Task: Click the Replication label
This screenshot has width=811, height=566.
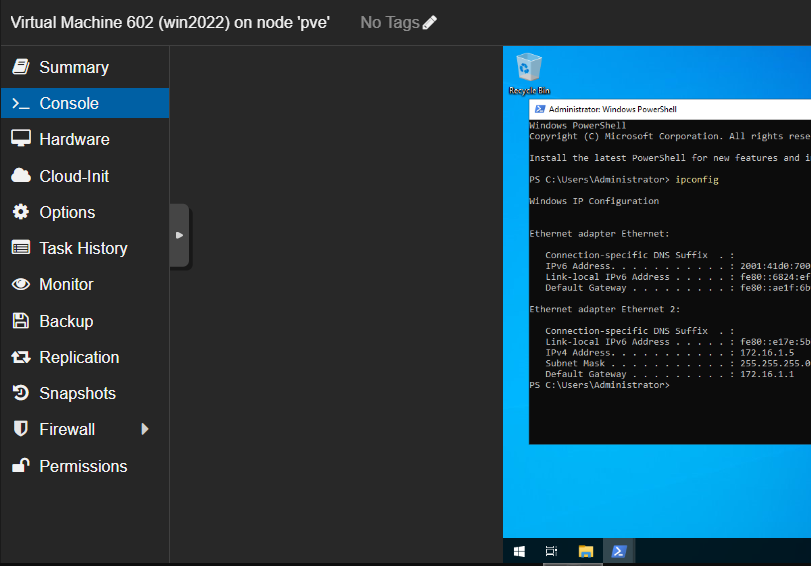Action: pos(79,358)
